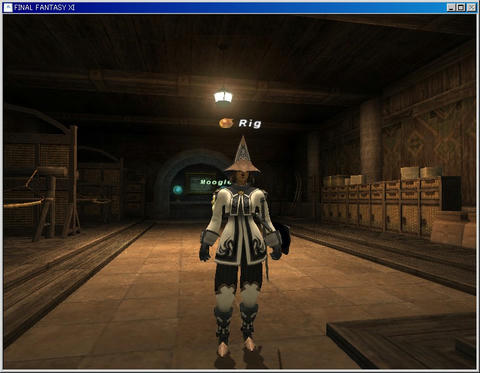This screenshot has width=480, height=373.
Task: Click the orange status icon beside Rig's name
Action: (226, 123)
